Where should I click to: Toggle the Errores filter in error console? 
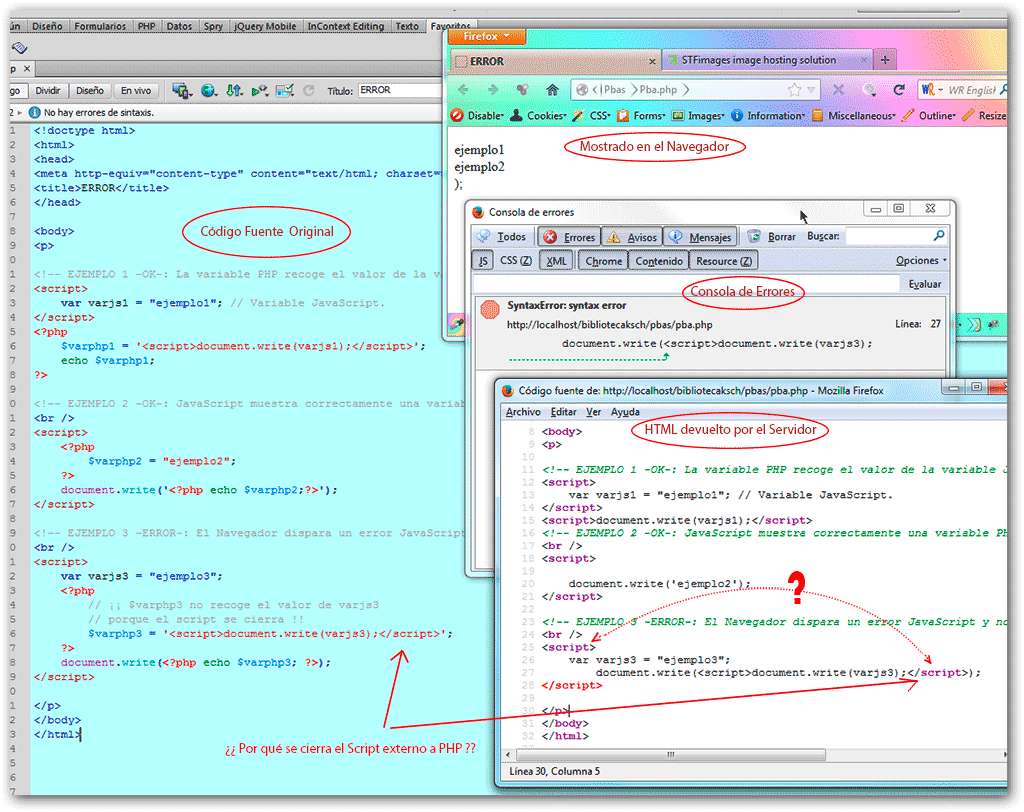pyautogui.click(x=569, y=236)
